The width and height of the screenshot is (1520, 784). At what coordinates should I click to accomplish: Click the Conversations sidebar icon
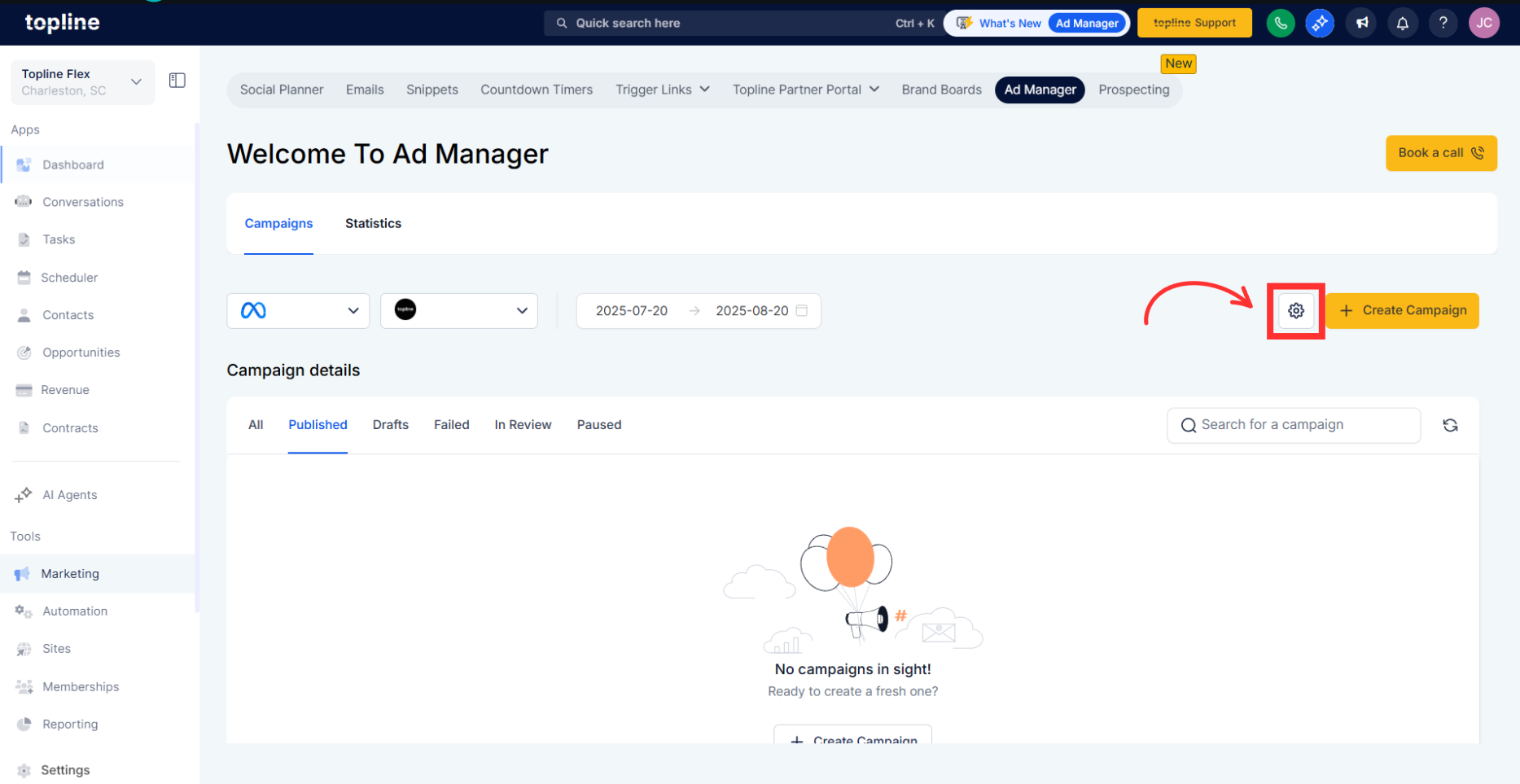coord(24,202)
